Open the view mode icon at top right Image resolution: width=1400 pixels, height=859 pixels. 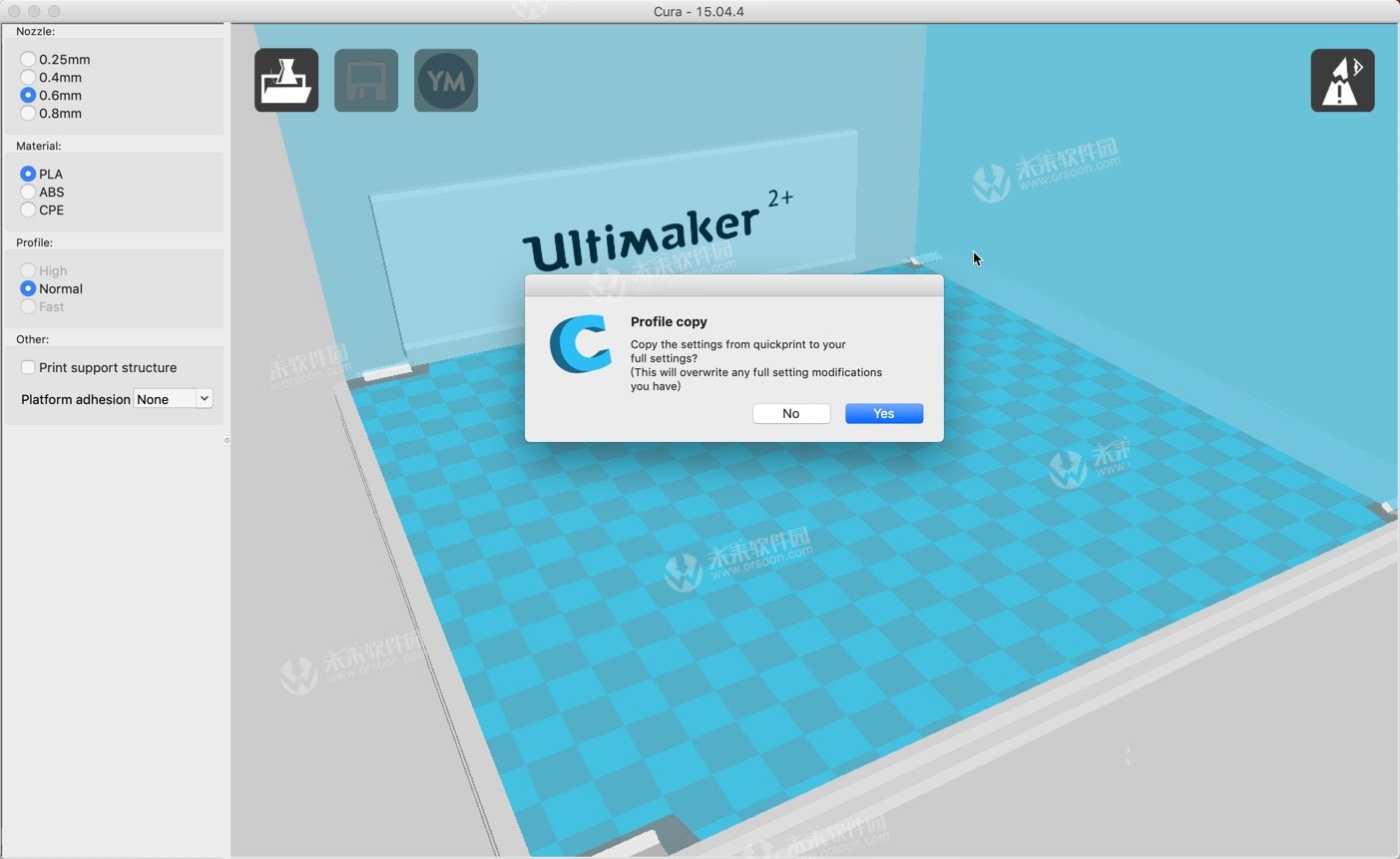tap(1342, 80)
